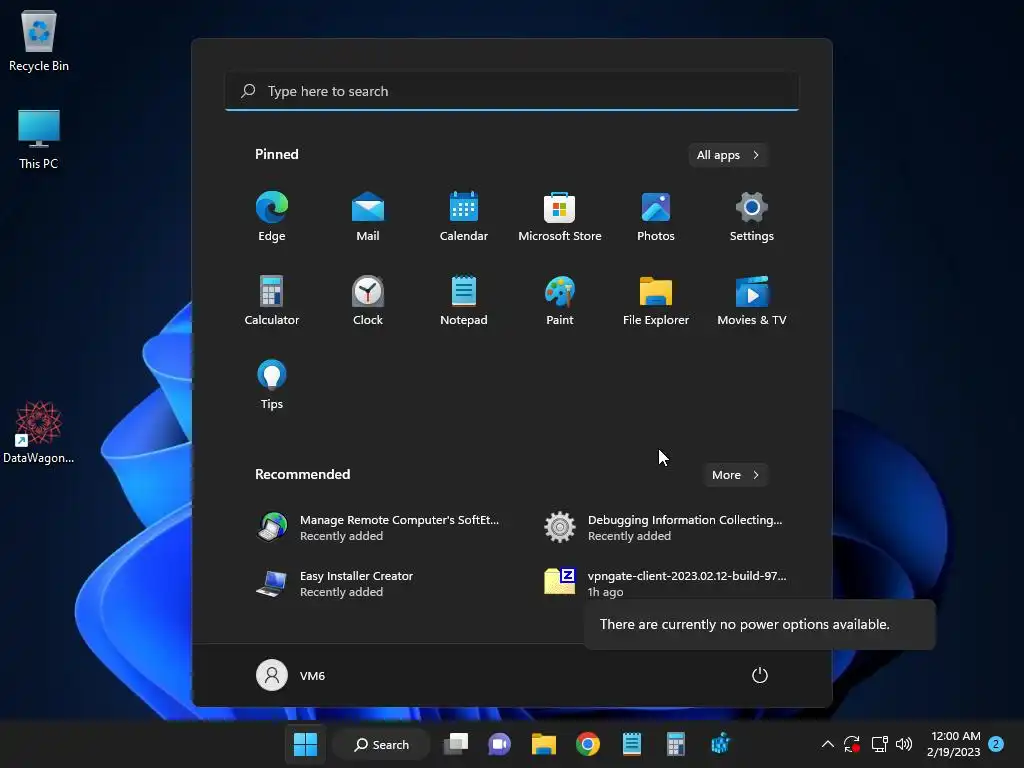Open the taskbar Search box

tap(382, 744)
